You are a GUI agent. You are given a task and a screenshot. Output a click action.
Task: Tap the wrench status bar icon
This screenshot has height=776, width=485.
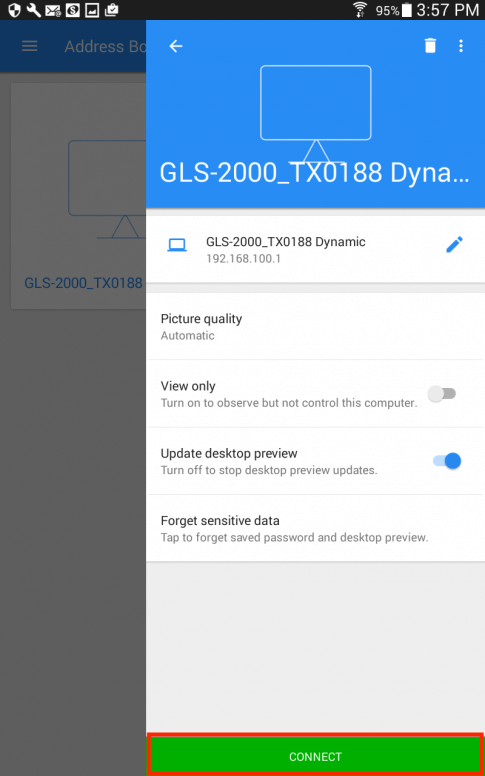point(34,10)
